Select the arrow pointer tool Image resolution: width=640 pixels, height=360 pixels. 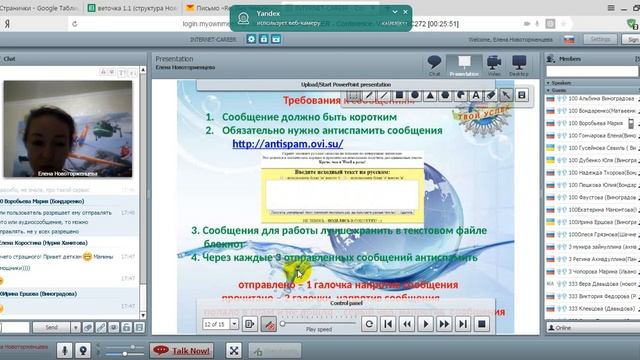(506, 96)
